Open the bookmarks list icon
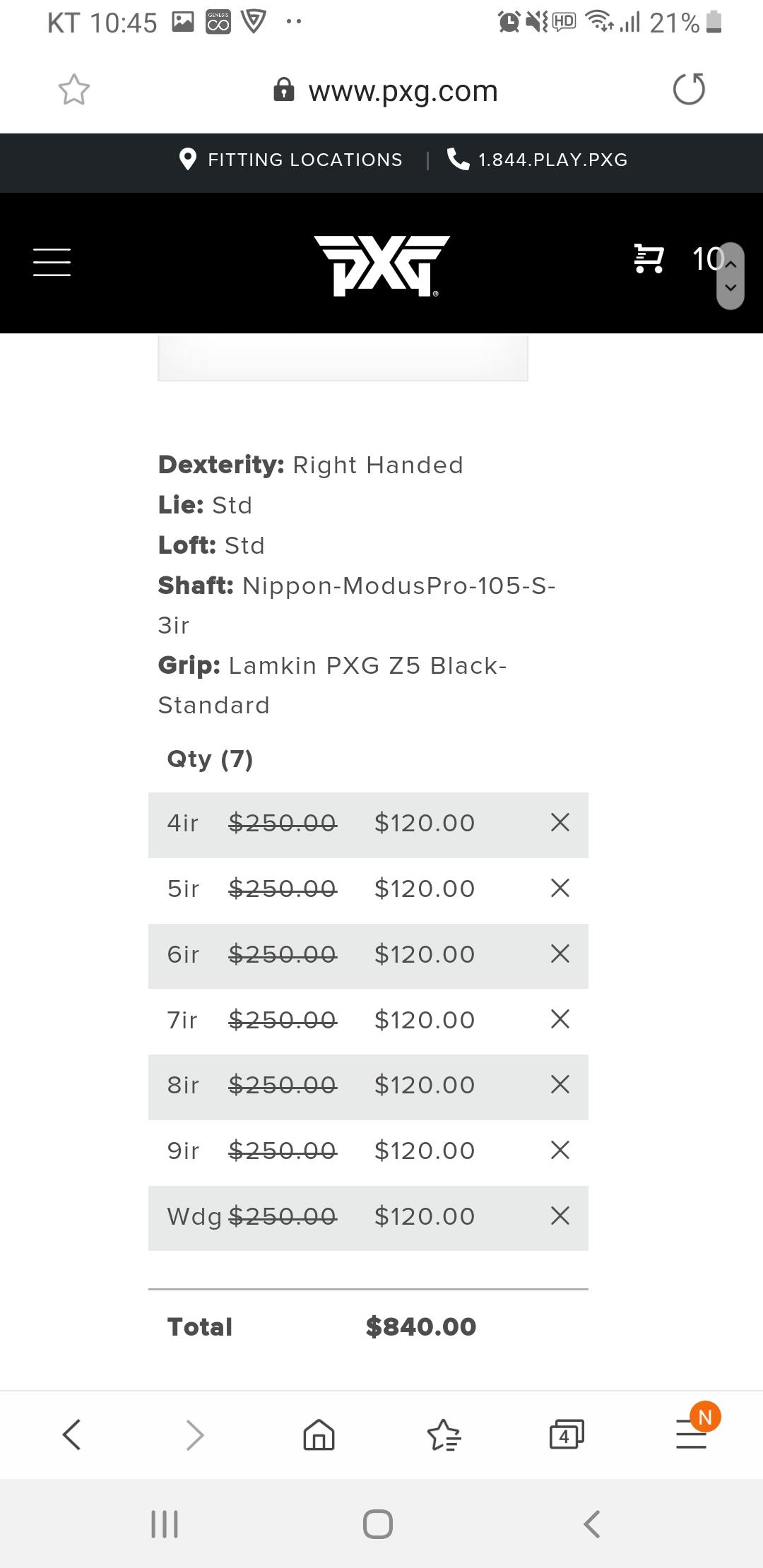This screenshot has height=1568, width=763. (444, 1435)
